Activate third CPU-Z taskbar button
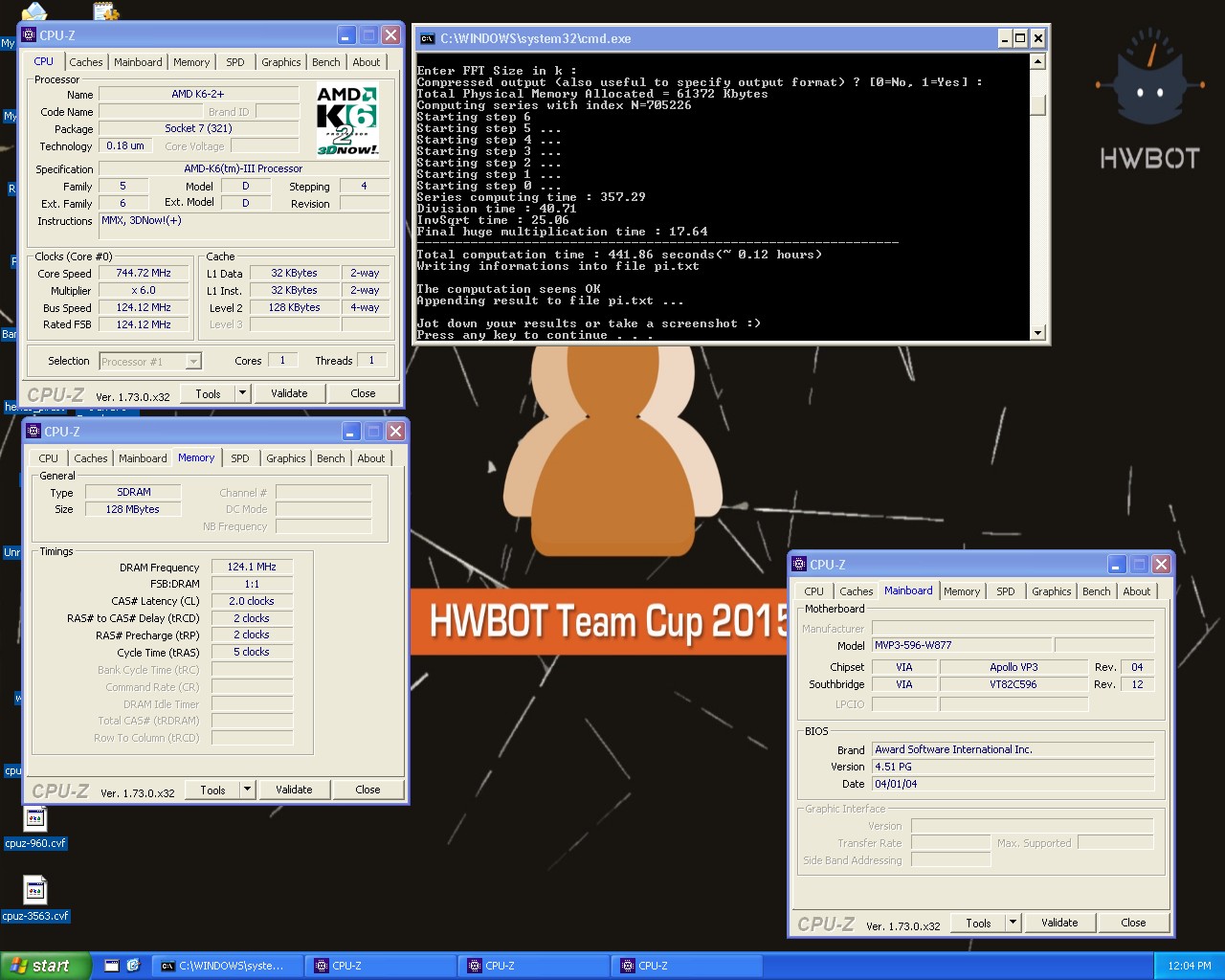The width and height of the screenshot is (1225, 980). 687,966
